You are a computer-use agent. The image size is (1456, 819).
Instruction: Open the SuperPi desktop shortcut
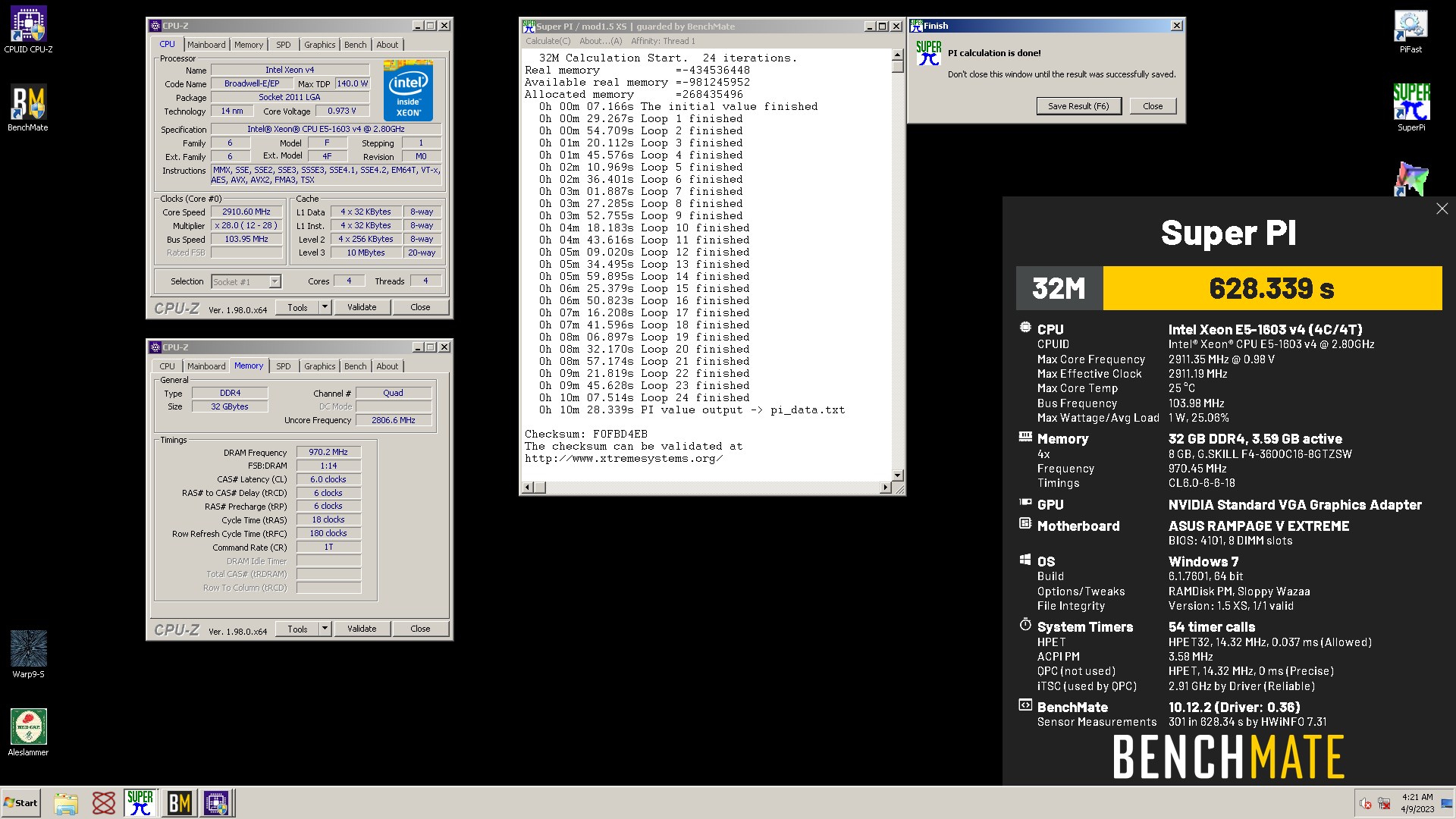pyautogui.click(x=1411, y=108)
